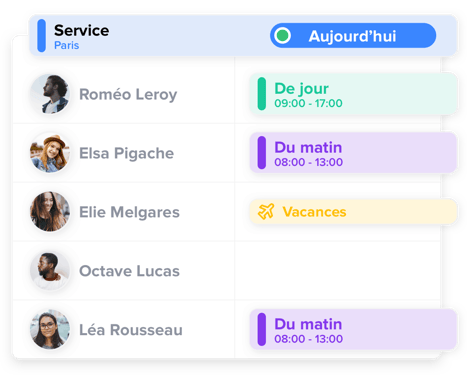Screen dimensions: 472x375
Task: Click the Service header title
Action: (x=81, y=31)
